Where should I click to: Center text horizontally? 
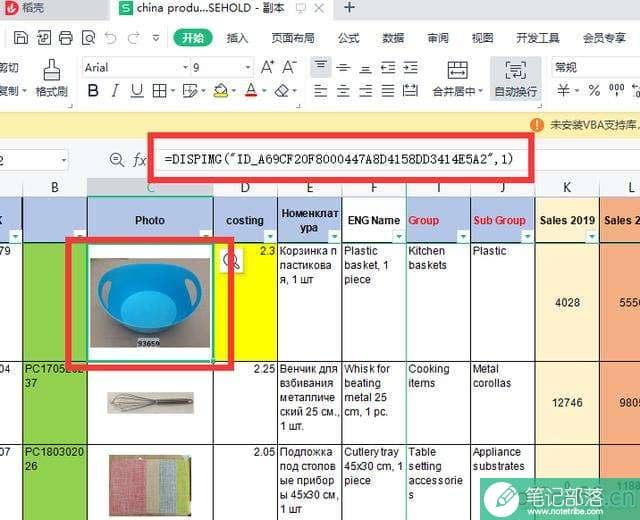(x=343, y=91)
